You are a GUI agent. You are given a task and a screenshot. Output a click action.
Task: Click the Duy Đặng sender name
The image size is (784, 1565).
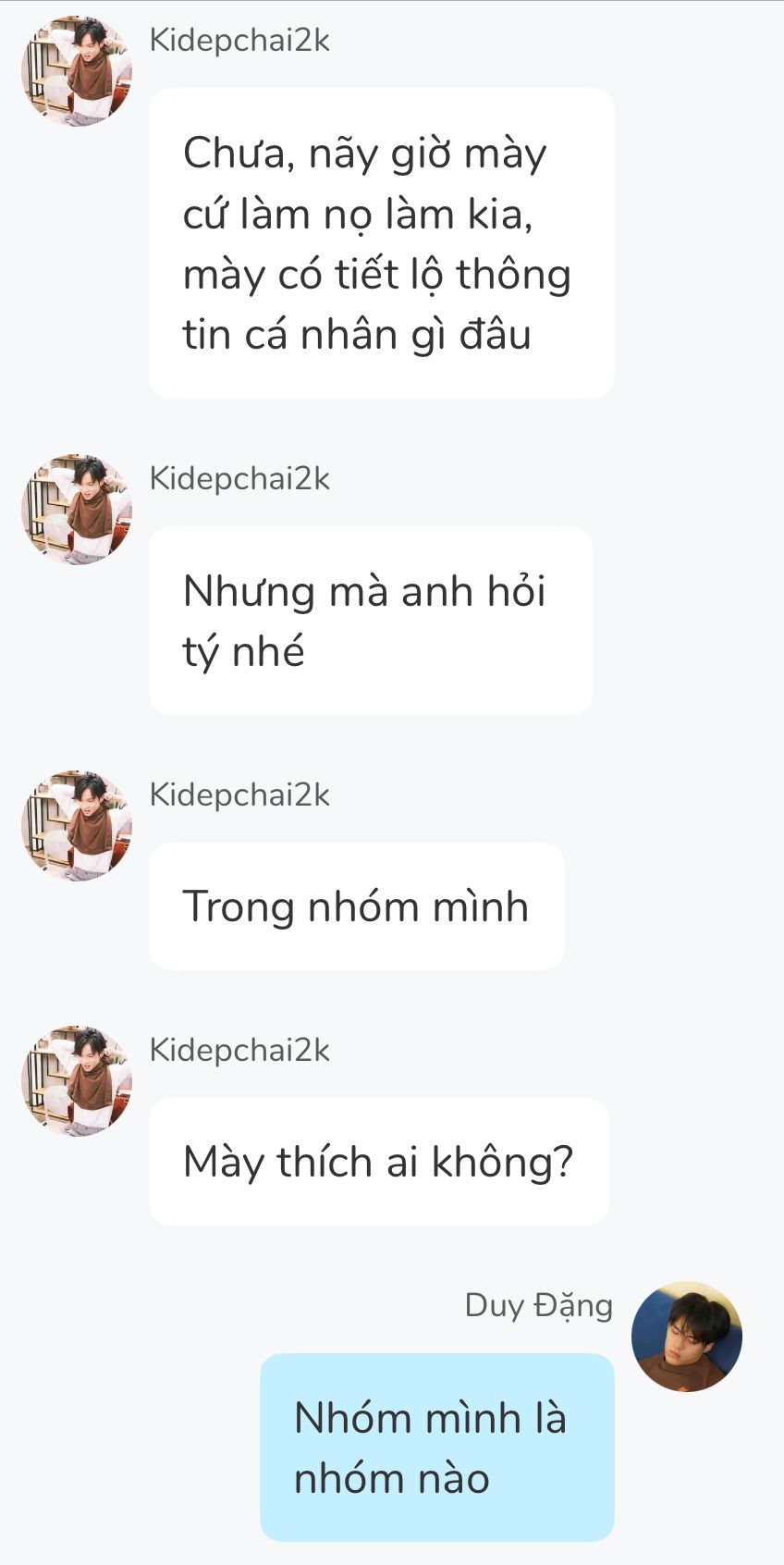tap(538, 1305)
